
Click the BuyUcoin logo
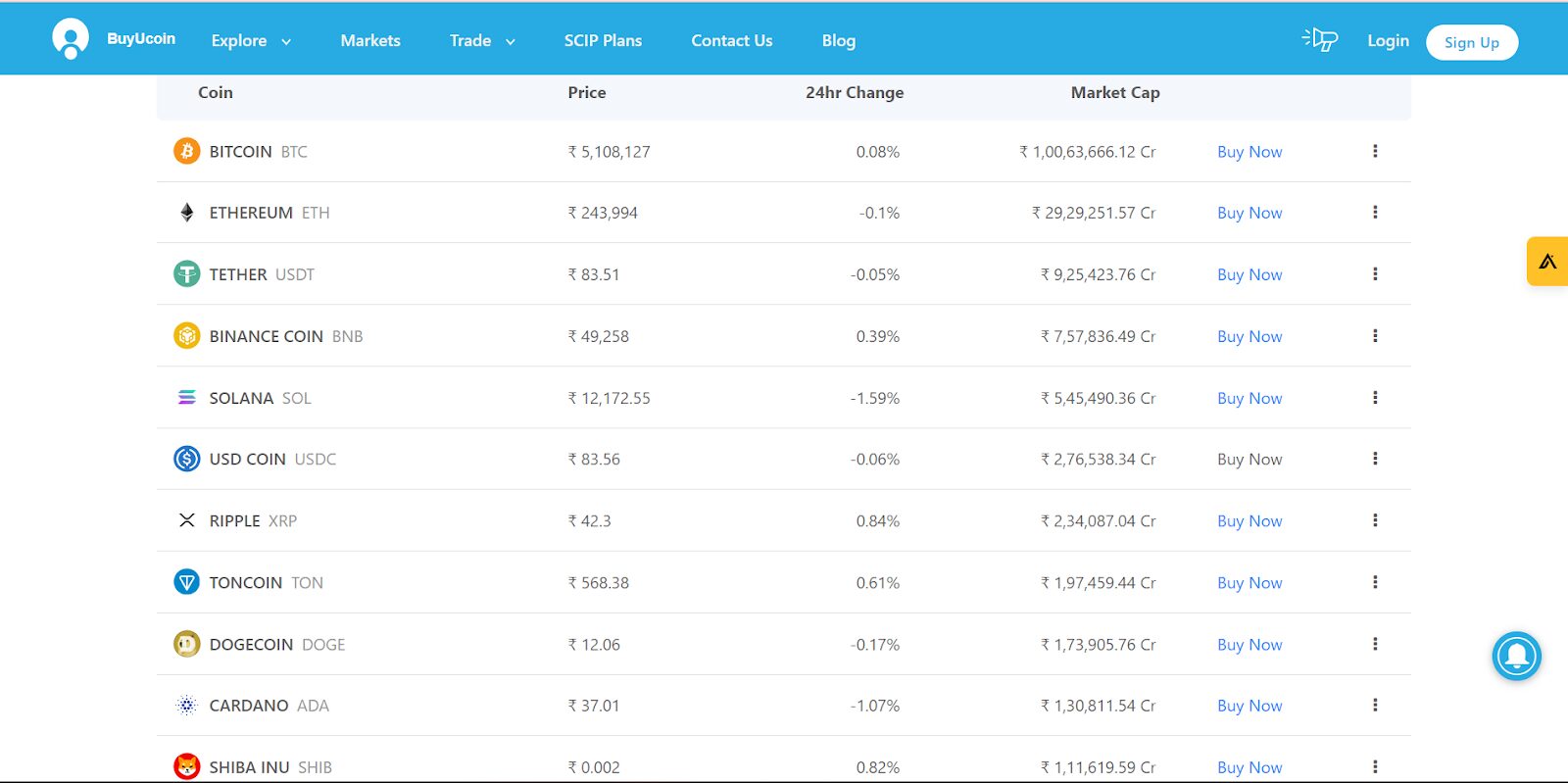114,39
